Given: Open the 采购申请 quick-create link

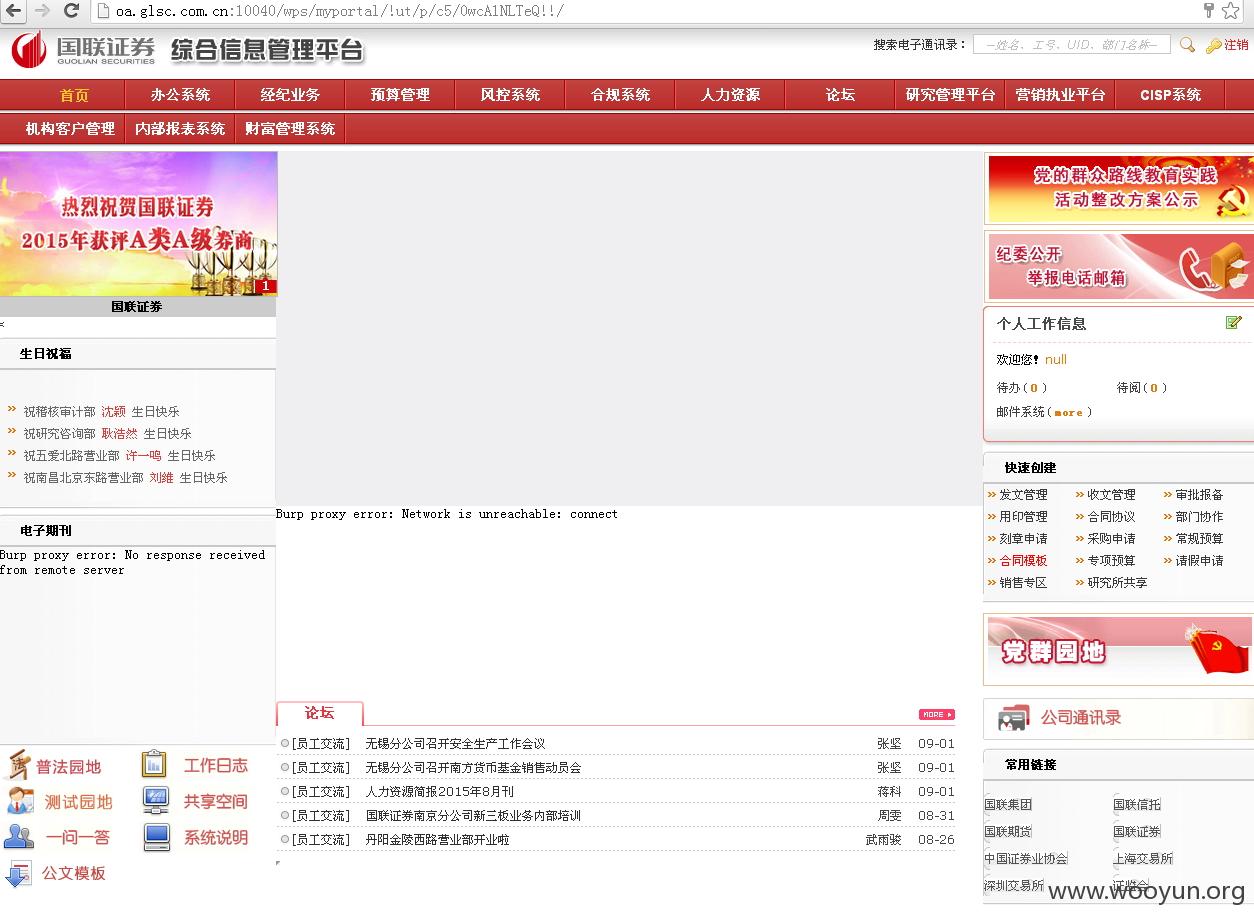Looking at the screenshot, I should (1111, 539).
